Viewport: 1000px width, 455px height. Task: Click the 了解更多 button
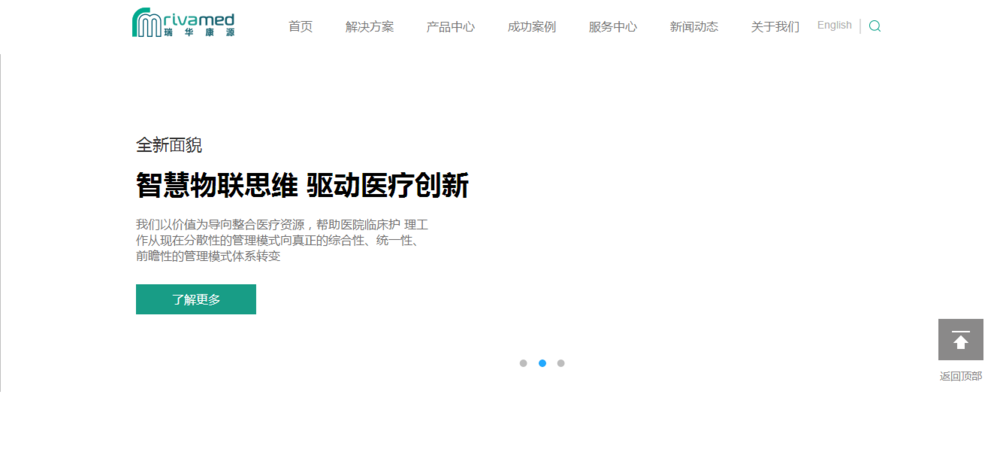[x=196, y=299]
